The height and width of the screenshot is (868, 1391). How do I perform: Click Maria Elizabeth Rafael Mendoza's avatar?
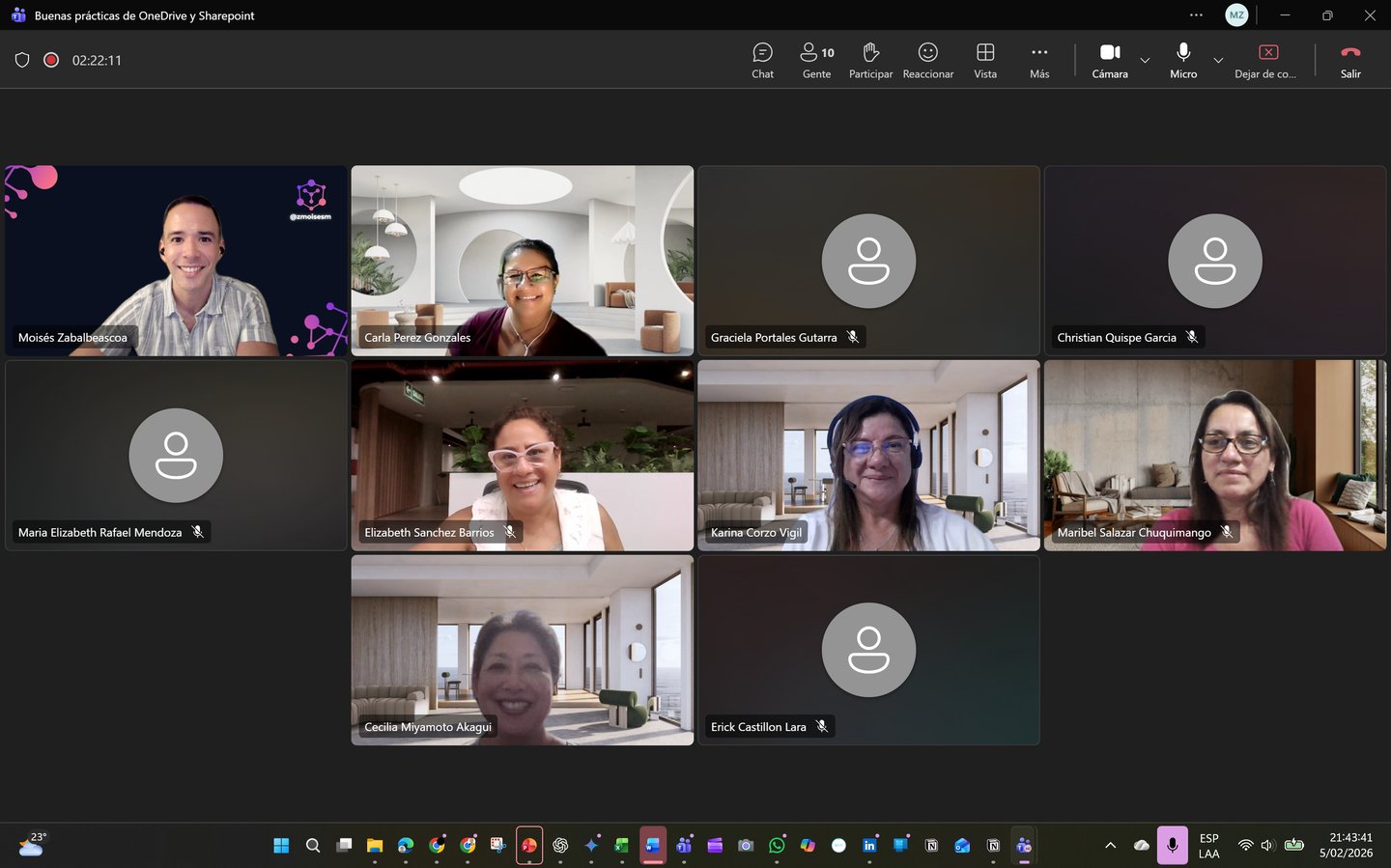(176, 456)
